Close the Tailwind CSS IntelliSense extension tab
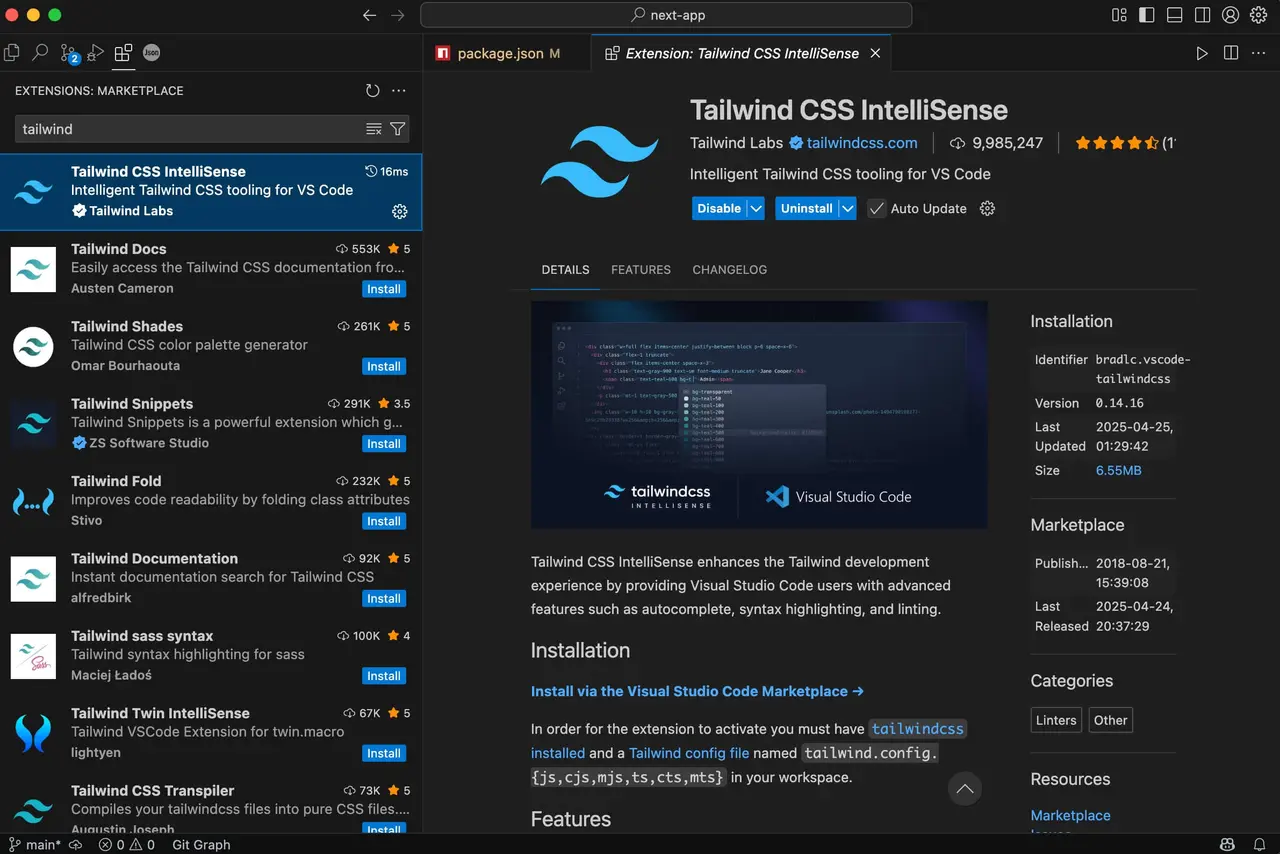Viewport: 1280px width, 854px height. pyautogui.click(x=875, y=54)
